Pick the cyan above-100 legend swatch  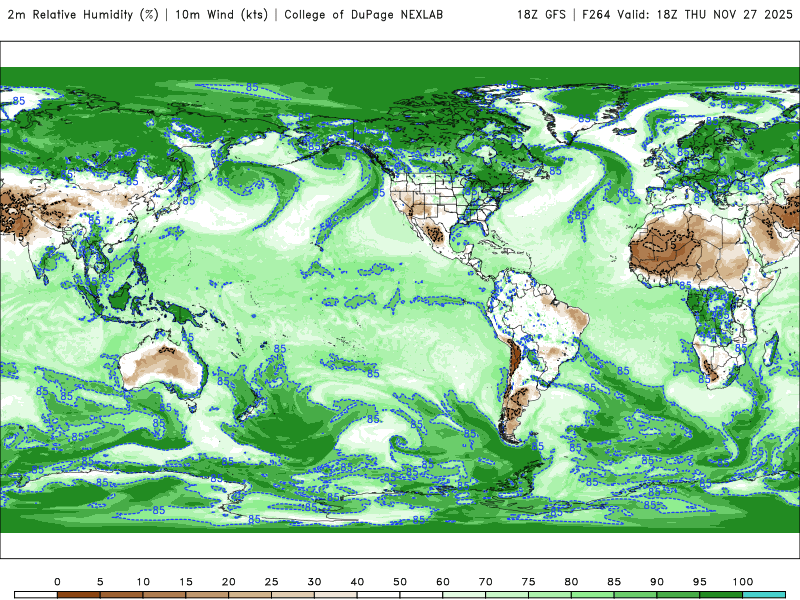point(764,595)
